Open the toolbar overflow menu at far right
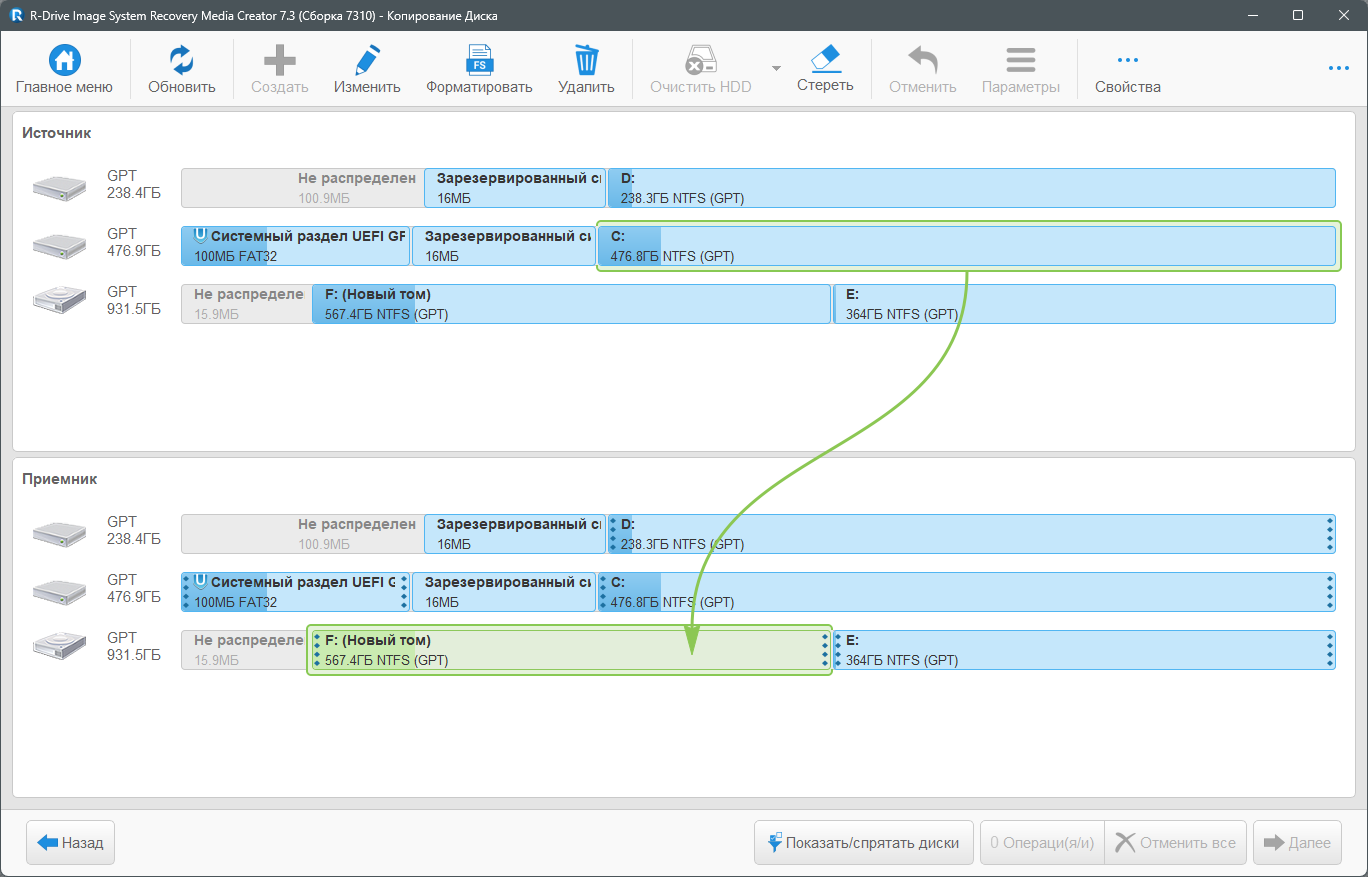Screen dimensions: 1368x877 click(1339, 68)
